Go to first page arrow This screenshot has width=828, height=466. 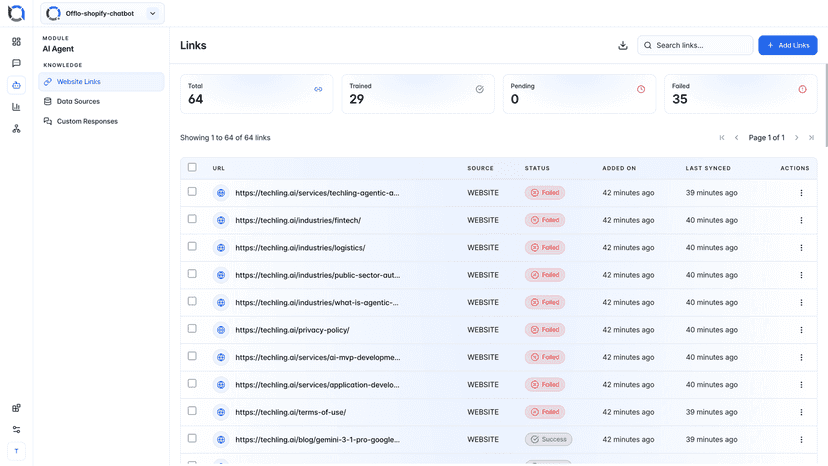(722, 138)
